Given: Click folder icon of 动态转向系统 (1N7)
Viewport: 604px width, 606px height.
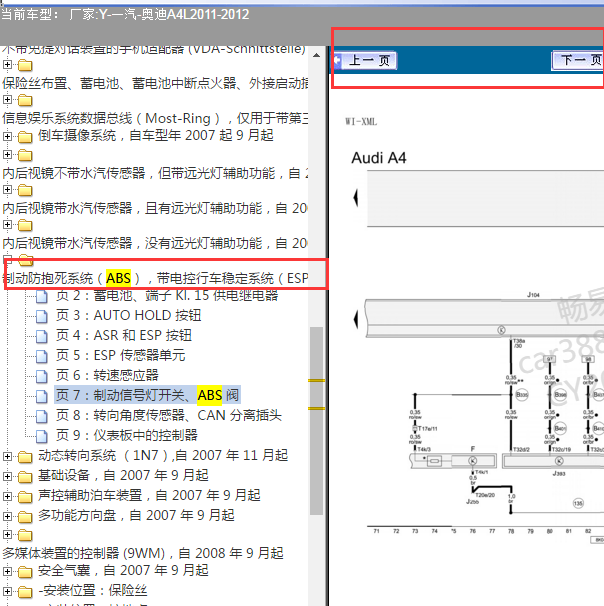Looking at the screenshot, I should [x=25, y=457].
